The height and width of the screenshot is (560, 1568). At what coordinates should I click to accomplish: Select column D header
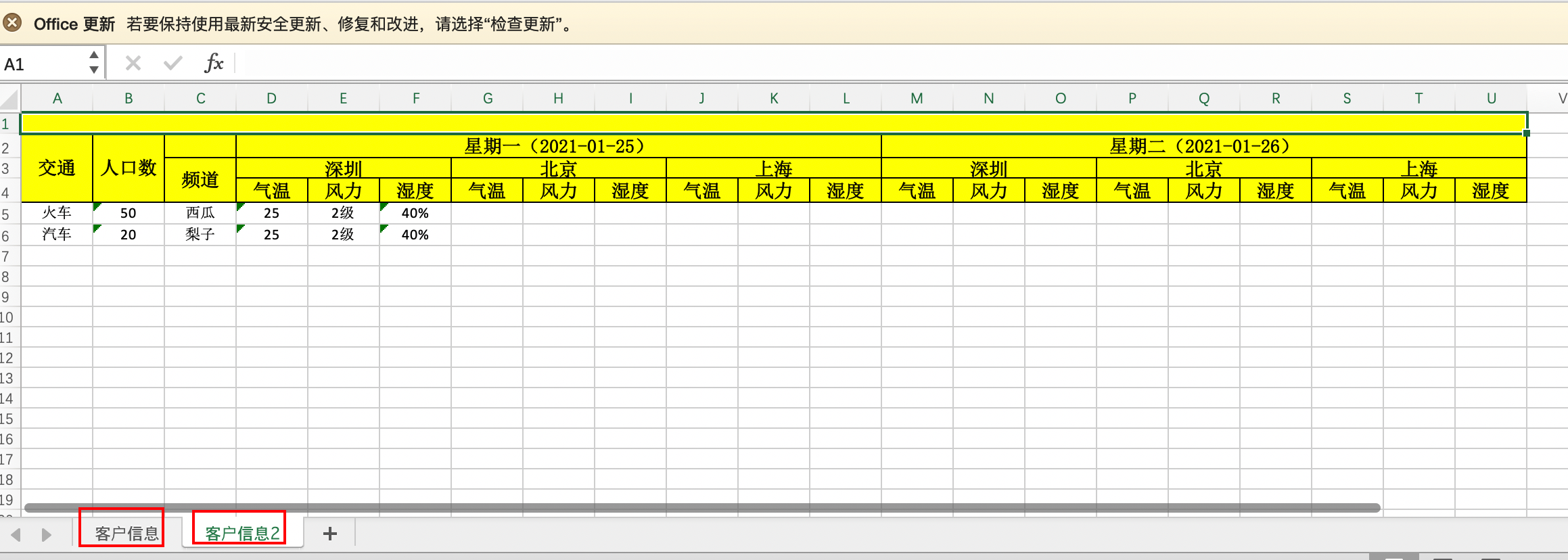coord(271,99)
